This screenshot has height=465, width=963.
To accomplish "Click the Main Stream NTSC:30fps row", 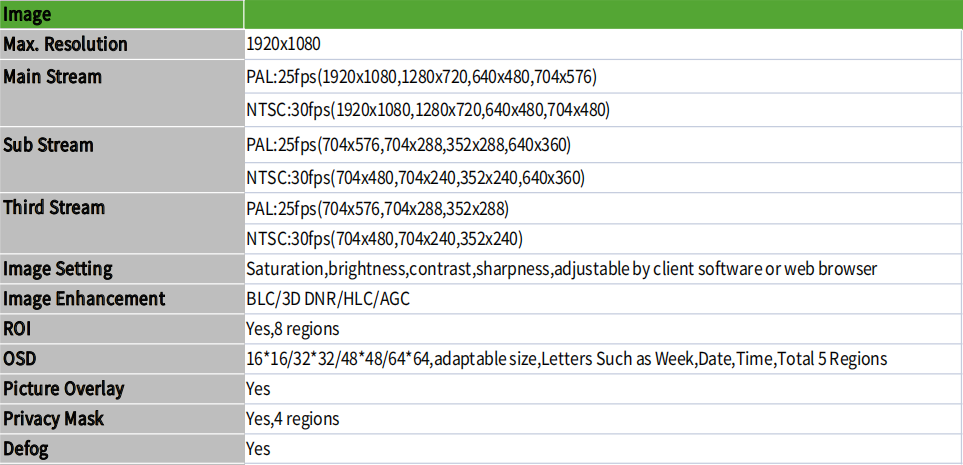I will pos(604,110).
